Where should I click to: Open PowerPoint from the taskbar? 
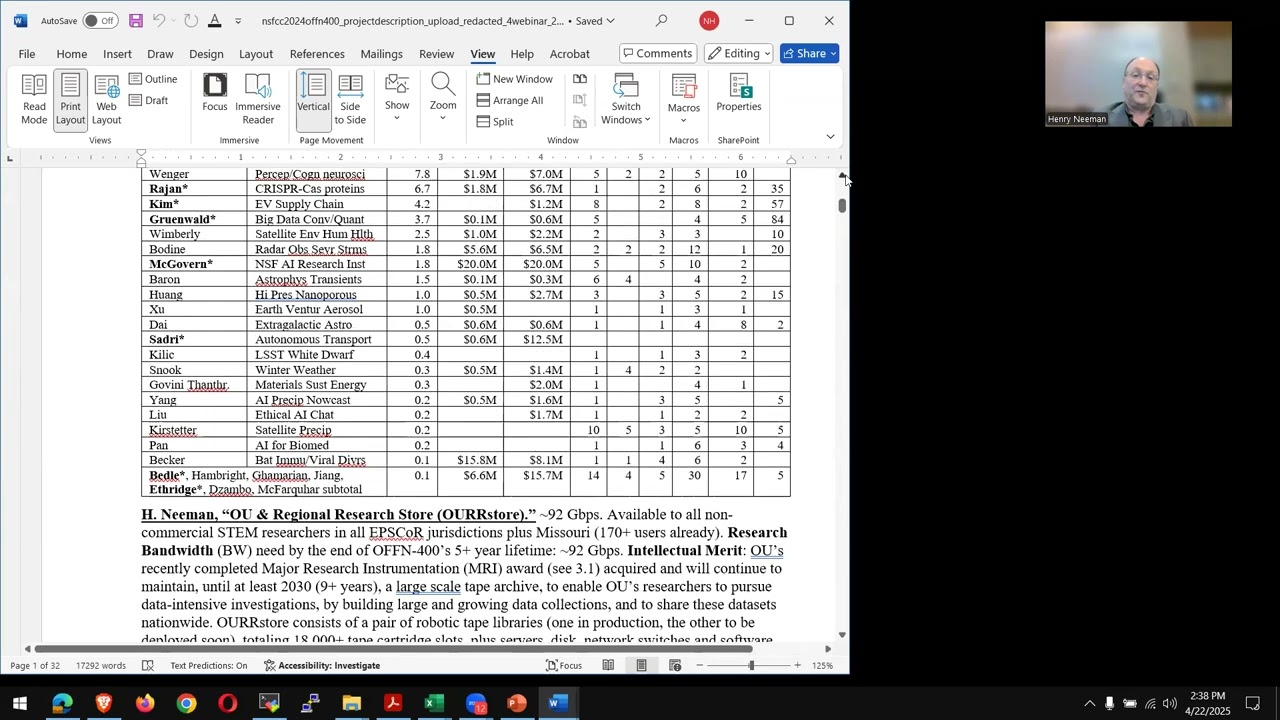click(517, 703)
